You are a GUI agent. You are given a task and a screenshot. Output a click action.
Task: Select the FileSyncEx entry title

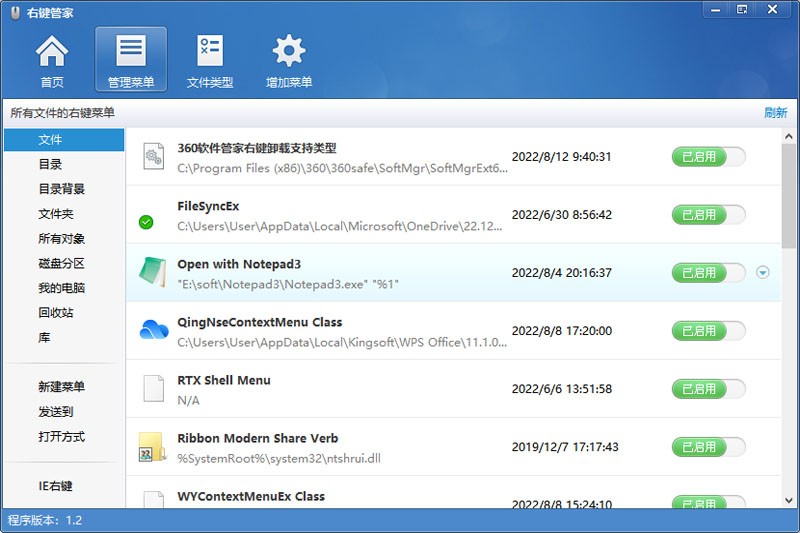pos(208,206)
